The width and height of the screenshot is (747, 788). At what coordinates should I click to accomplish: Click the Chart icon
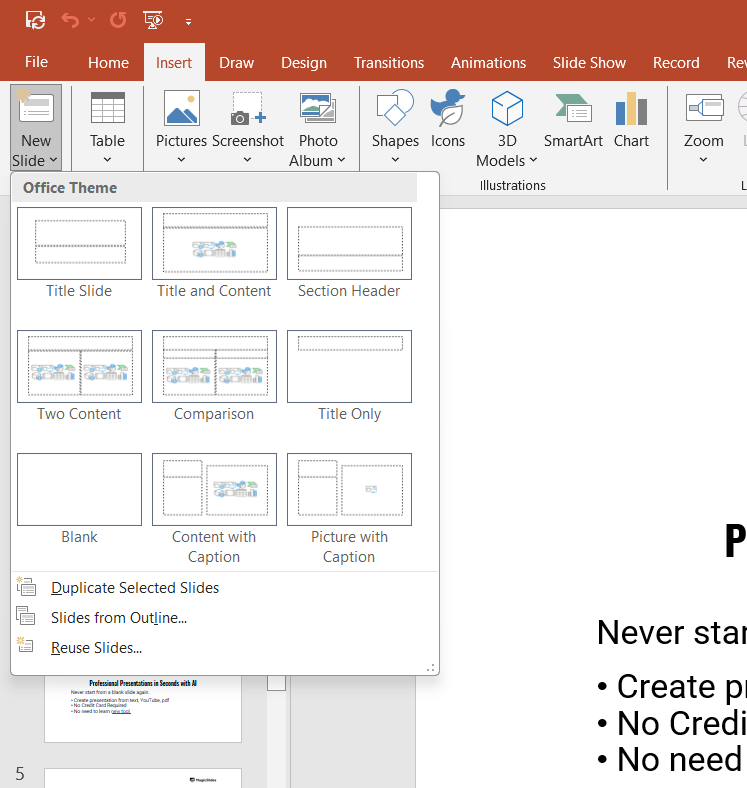631,110
